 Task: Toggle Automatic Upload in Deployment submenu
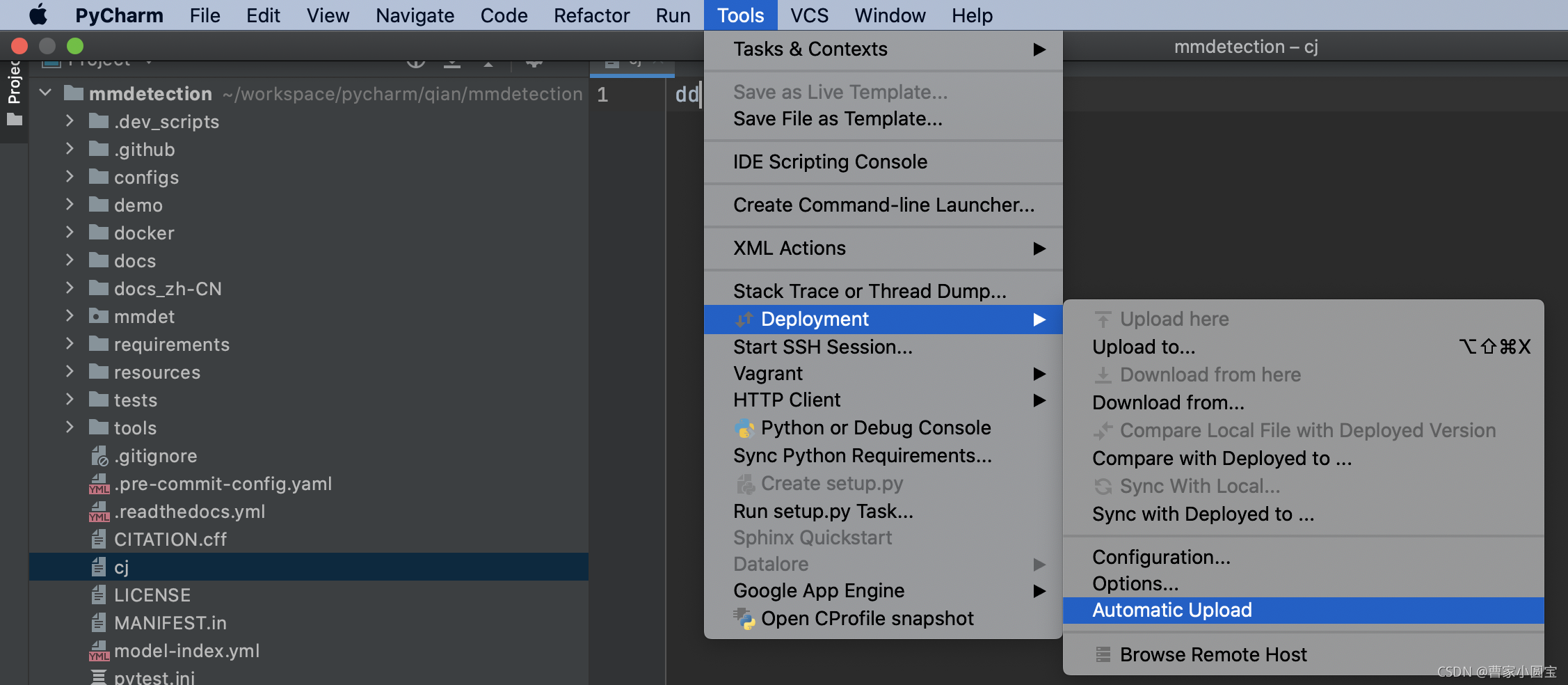click(x=1171, y=611)
